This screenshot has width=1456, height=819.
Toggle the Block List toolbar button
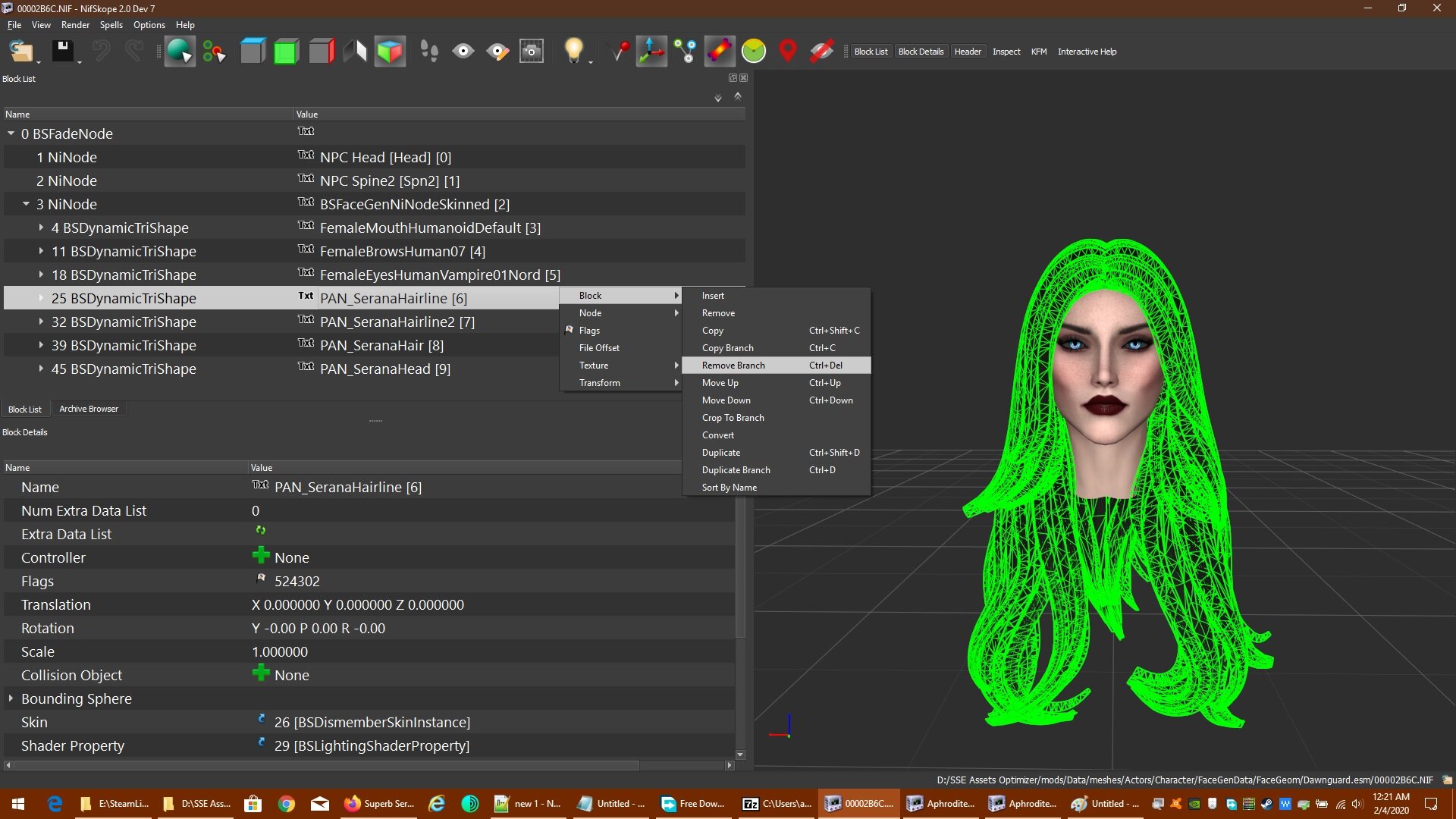pyautogui.click(x=871, y=52)
